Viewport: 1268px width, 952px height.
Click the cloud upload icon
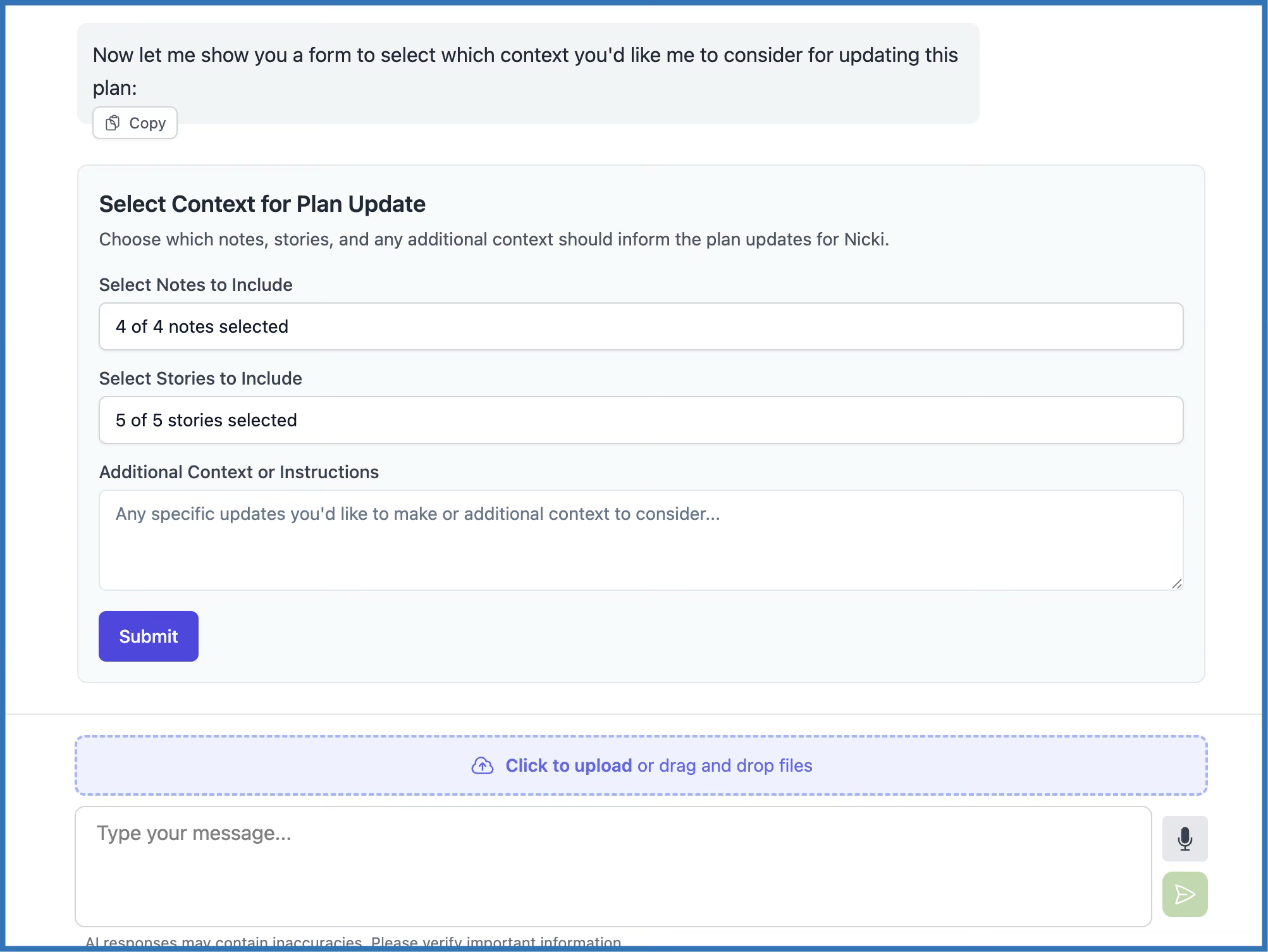pos(483,765)
